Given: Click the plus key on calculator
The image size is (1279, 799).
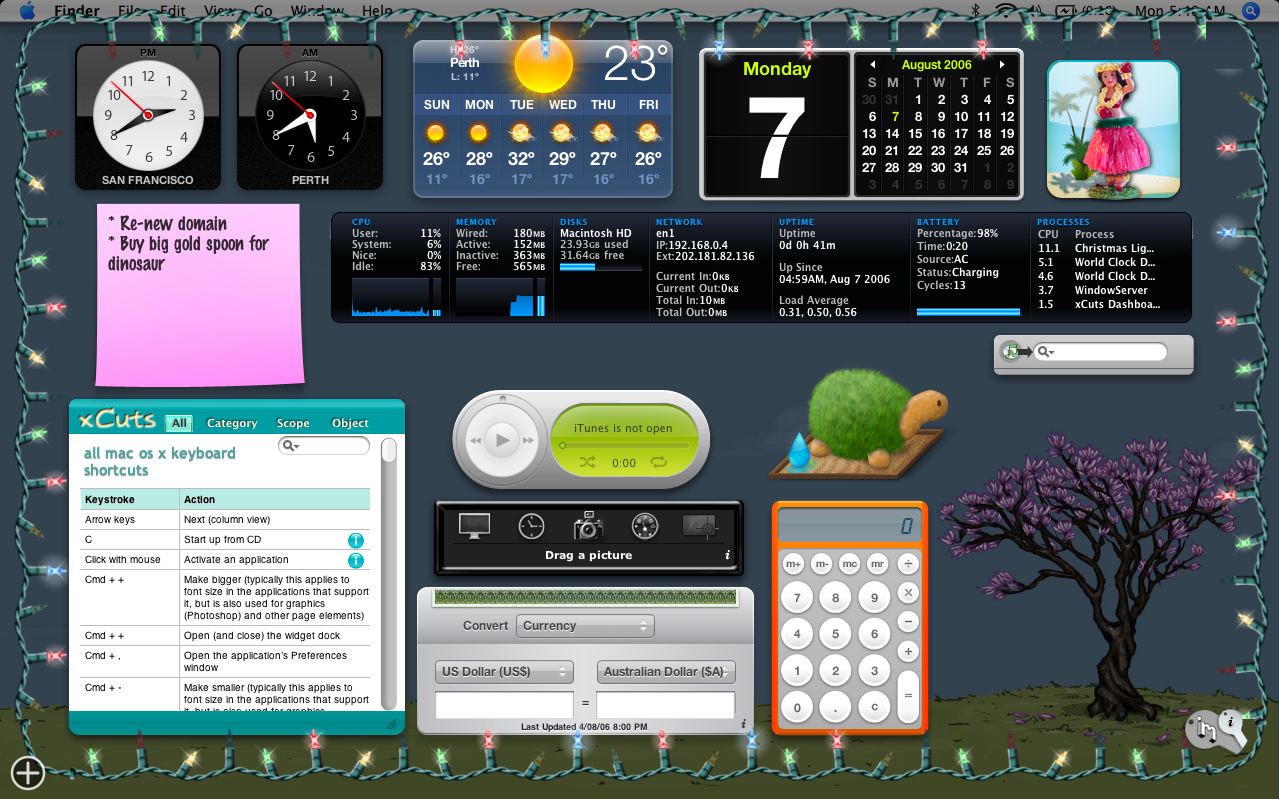Looking at the screenshot, I should [908, 651].
